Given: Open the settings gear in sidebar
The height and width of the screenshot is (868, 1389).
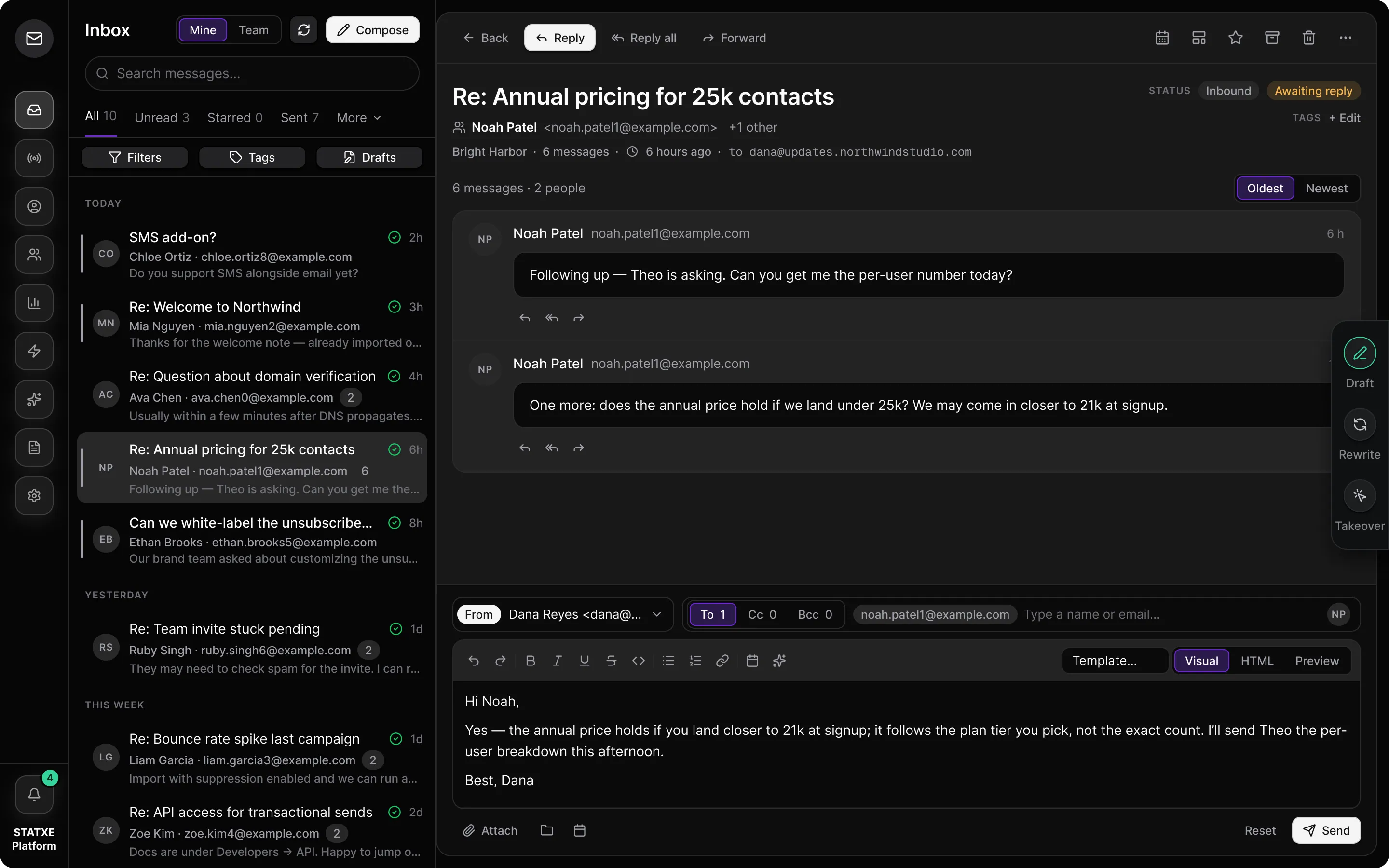Looking at the screenshot, I should (34, 495).
